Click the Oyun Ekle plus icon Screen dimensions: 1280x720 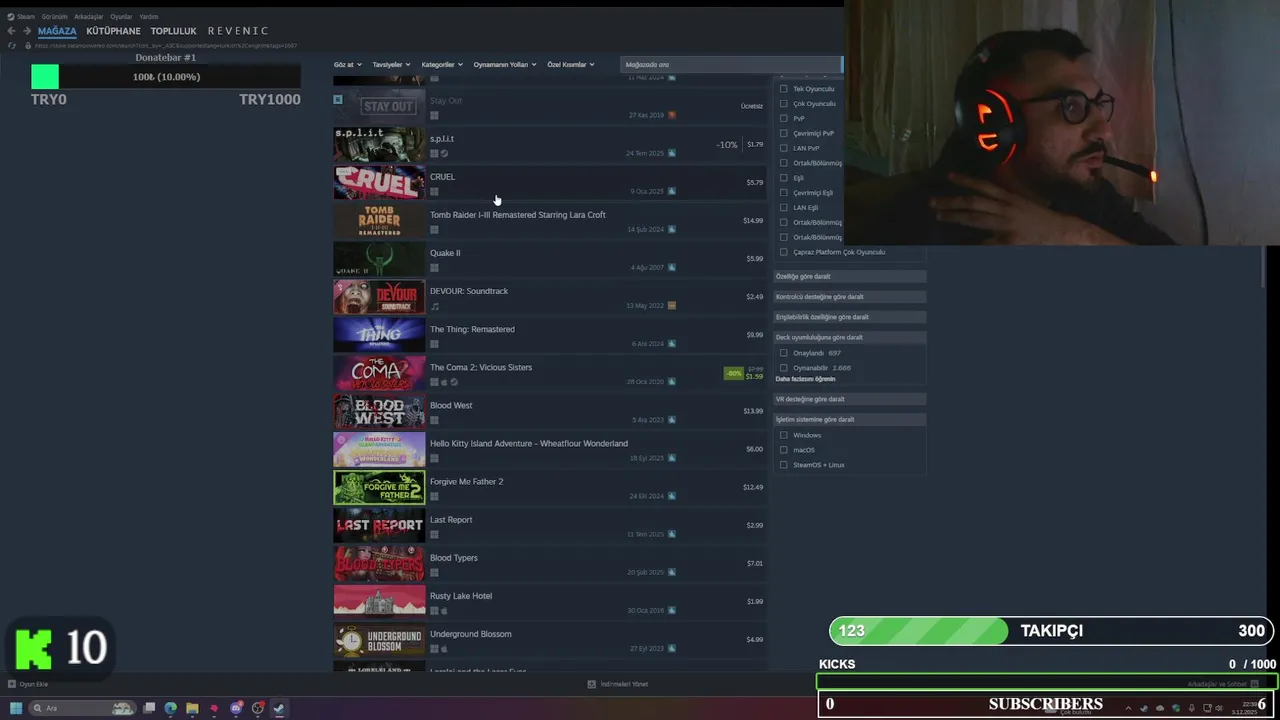tap(12, 684)
